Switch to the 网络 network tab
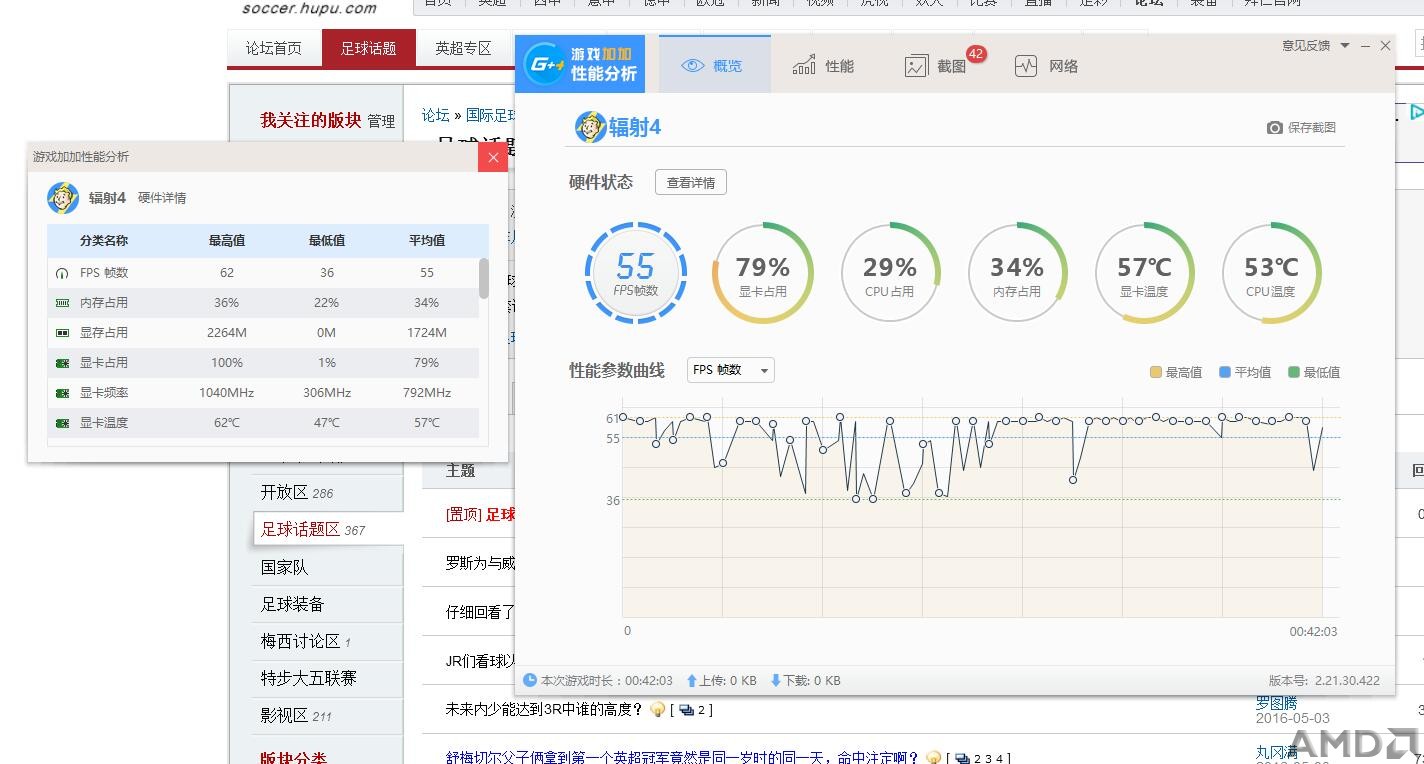Screen dimensions: 1424x764 click(x=1046, y=66)
